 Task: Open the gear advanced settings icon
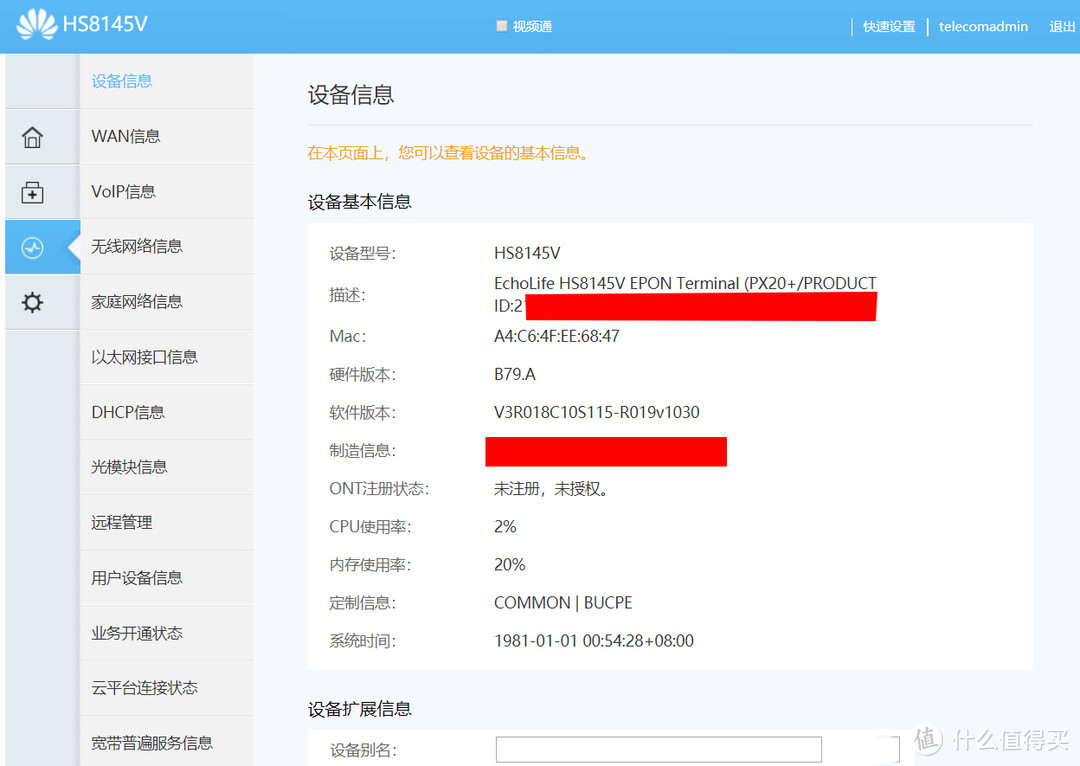pos(32,302)
